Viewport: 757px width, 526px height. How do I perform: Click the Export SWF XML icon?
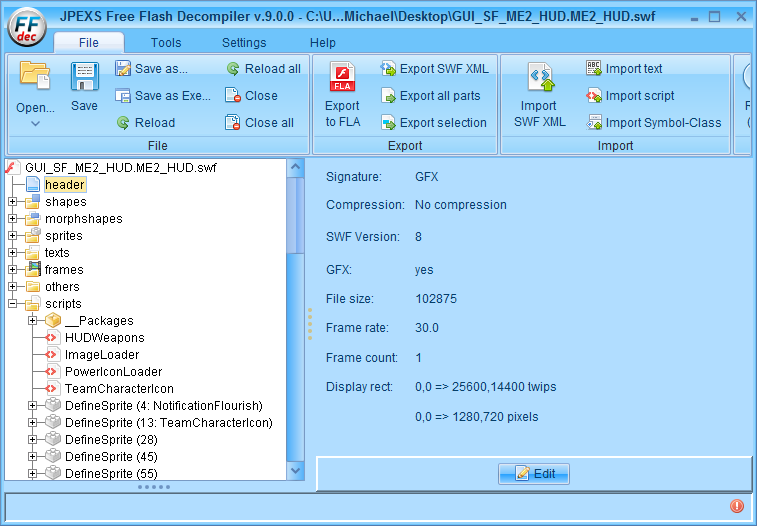[x=389, y=69]
